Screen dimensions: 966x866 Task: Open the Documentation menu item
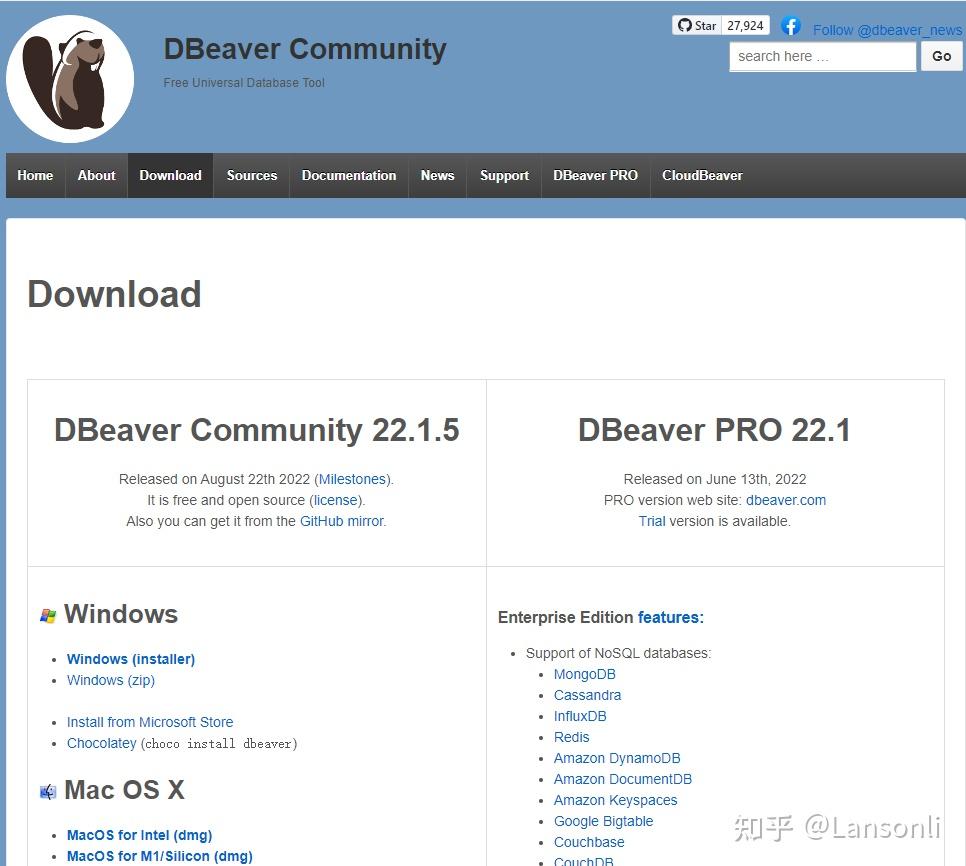(349, 176)
